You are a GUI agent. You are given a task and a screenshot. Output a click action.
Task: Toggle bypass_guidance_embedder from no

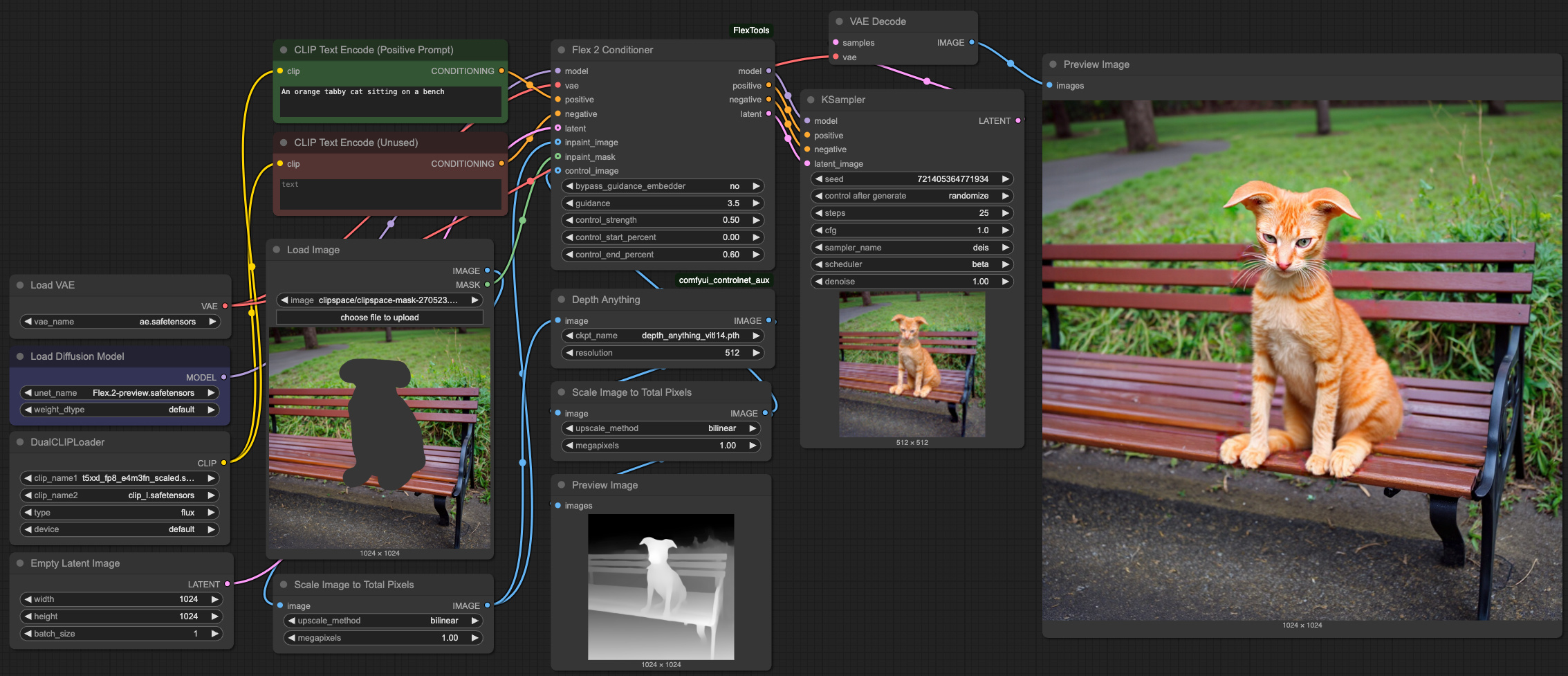click(662, 185)
